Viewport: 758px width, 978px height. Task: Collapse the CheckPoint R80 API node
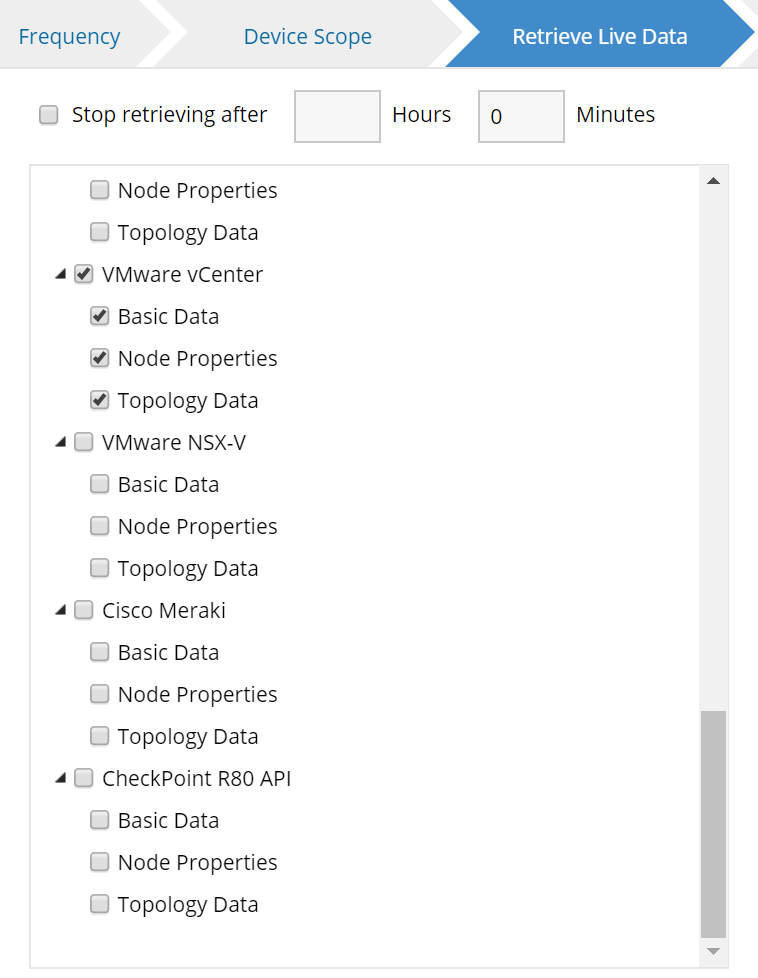[61, 778]
